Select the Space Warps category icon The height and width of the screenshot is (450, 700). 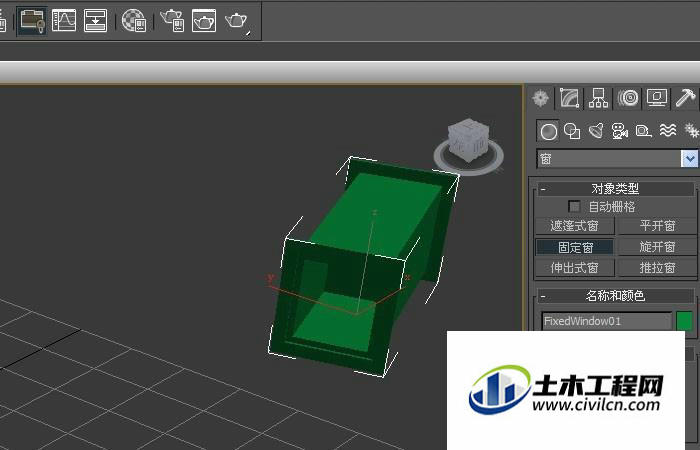point(668,131)
